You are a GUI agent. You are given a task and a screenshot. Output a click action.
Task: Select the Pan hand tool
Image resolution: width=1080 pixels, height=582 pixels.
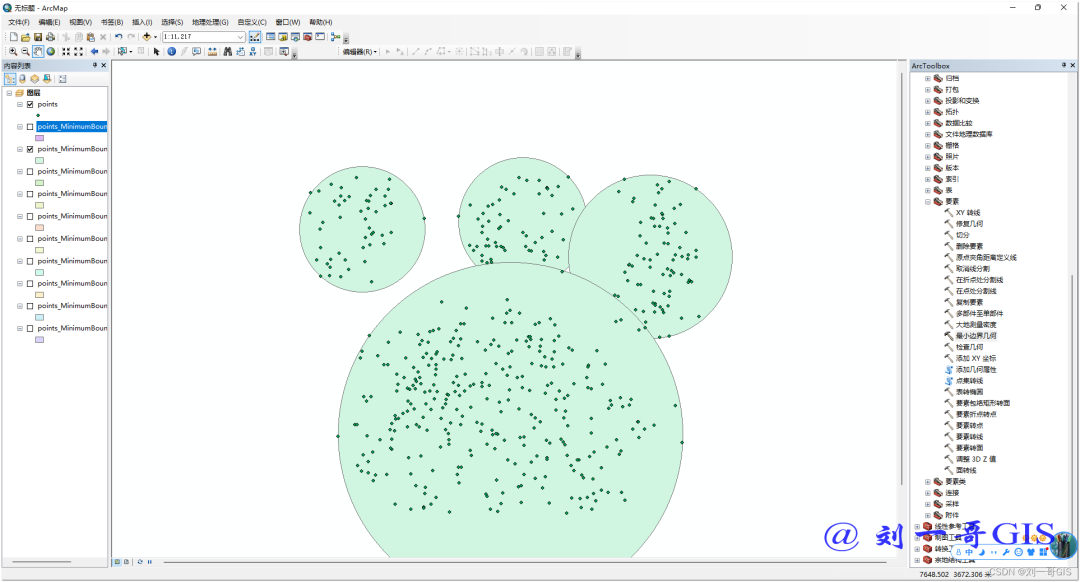click(x=38, y=52)
